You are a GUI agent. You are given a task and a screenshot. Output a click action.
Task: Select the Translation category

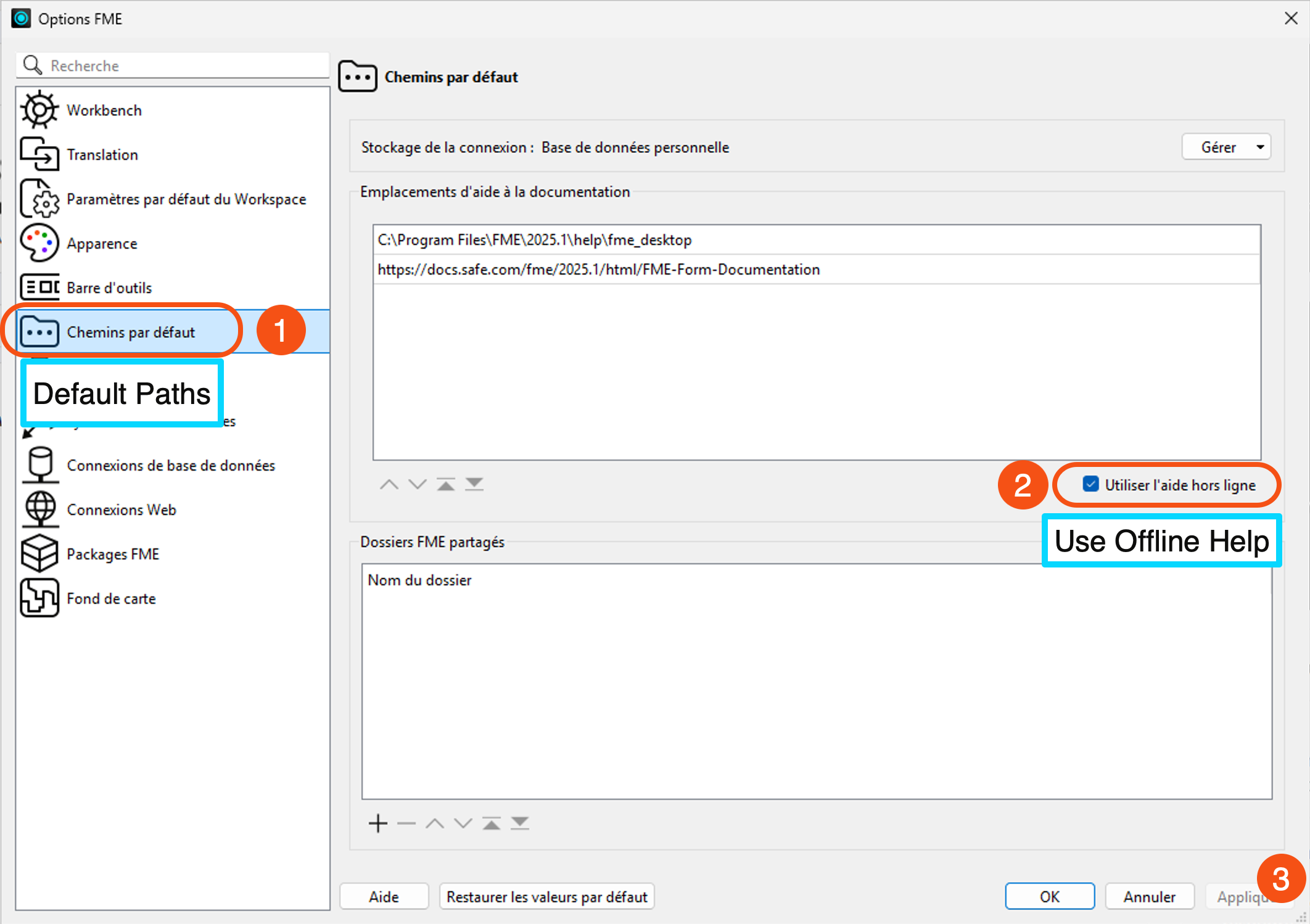(173, 154)
